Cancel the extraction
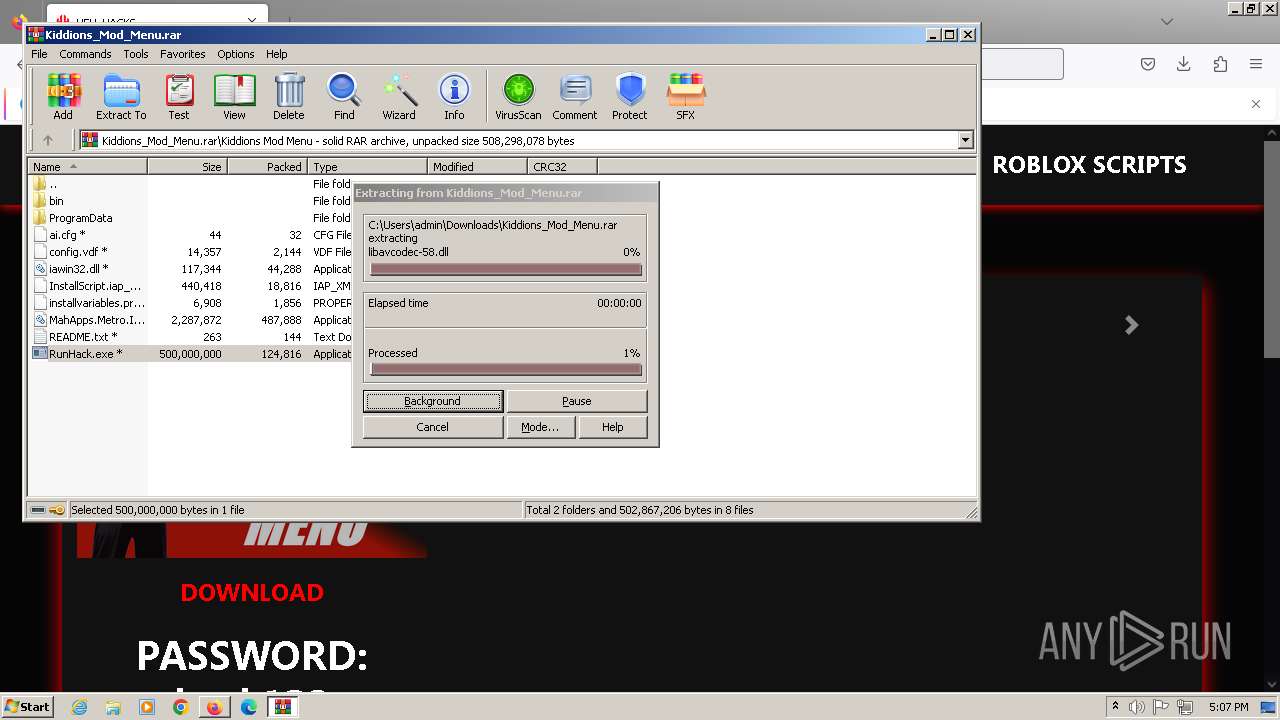 coord(433,427)
